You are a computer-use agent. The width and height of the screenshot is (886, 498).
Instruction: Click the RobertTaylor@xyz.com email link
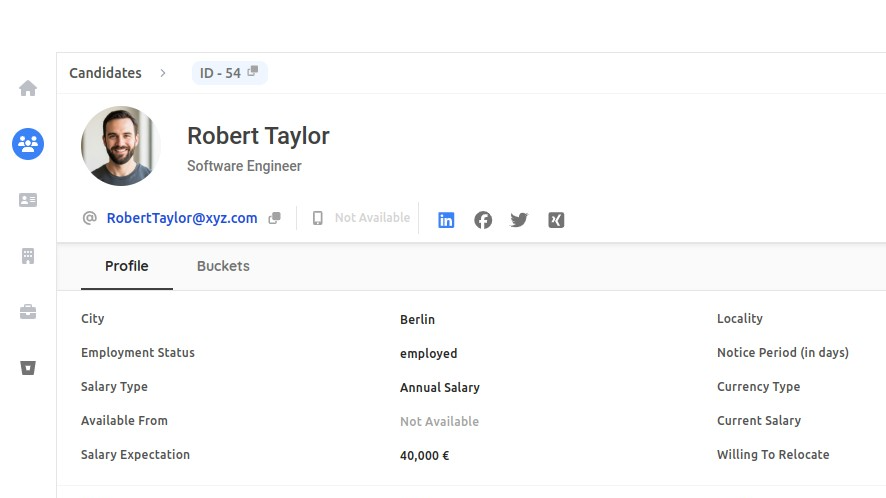(182, 218)
